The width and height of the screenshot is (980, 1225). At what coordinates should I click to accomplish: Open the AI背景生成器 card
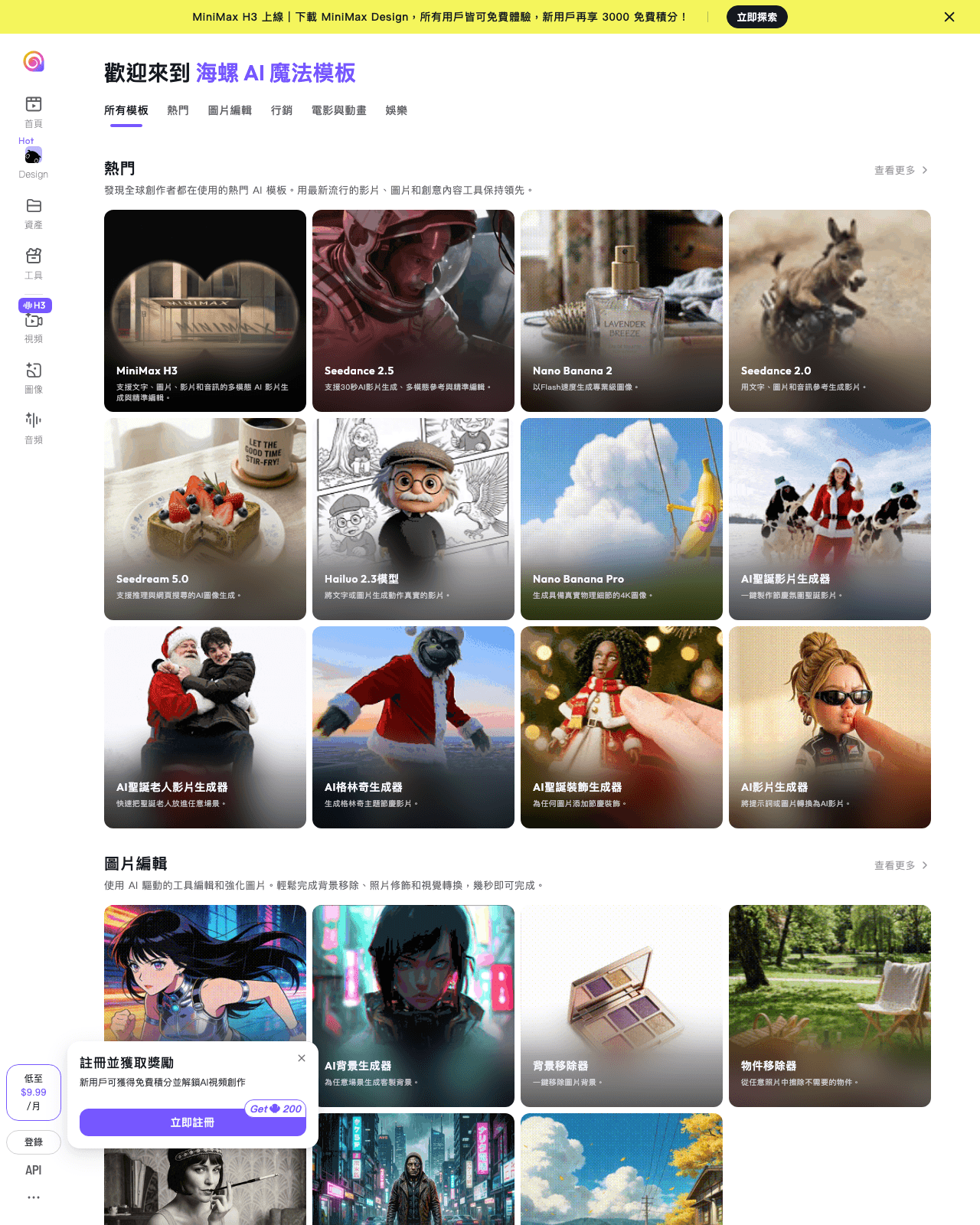click(413, 1006)
